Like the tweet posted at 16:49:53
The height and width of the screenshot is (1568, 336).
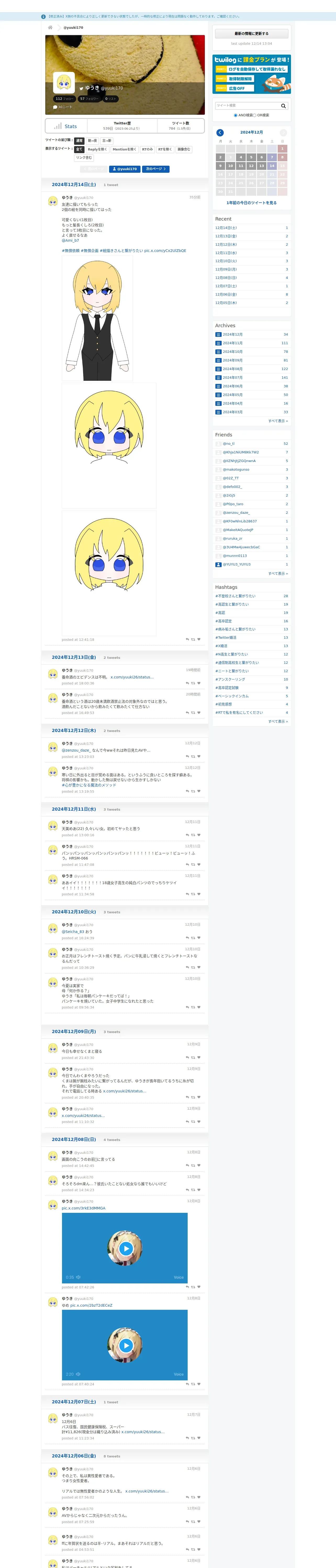point(199,713)
